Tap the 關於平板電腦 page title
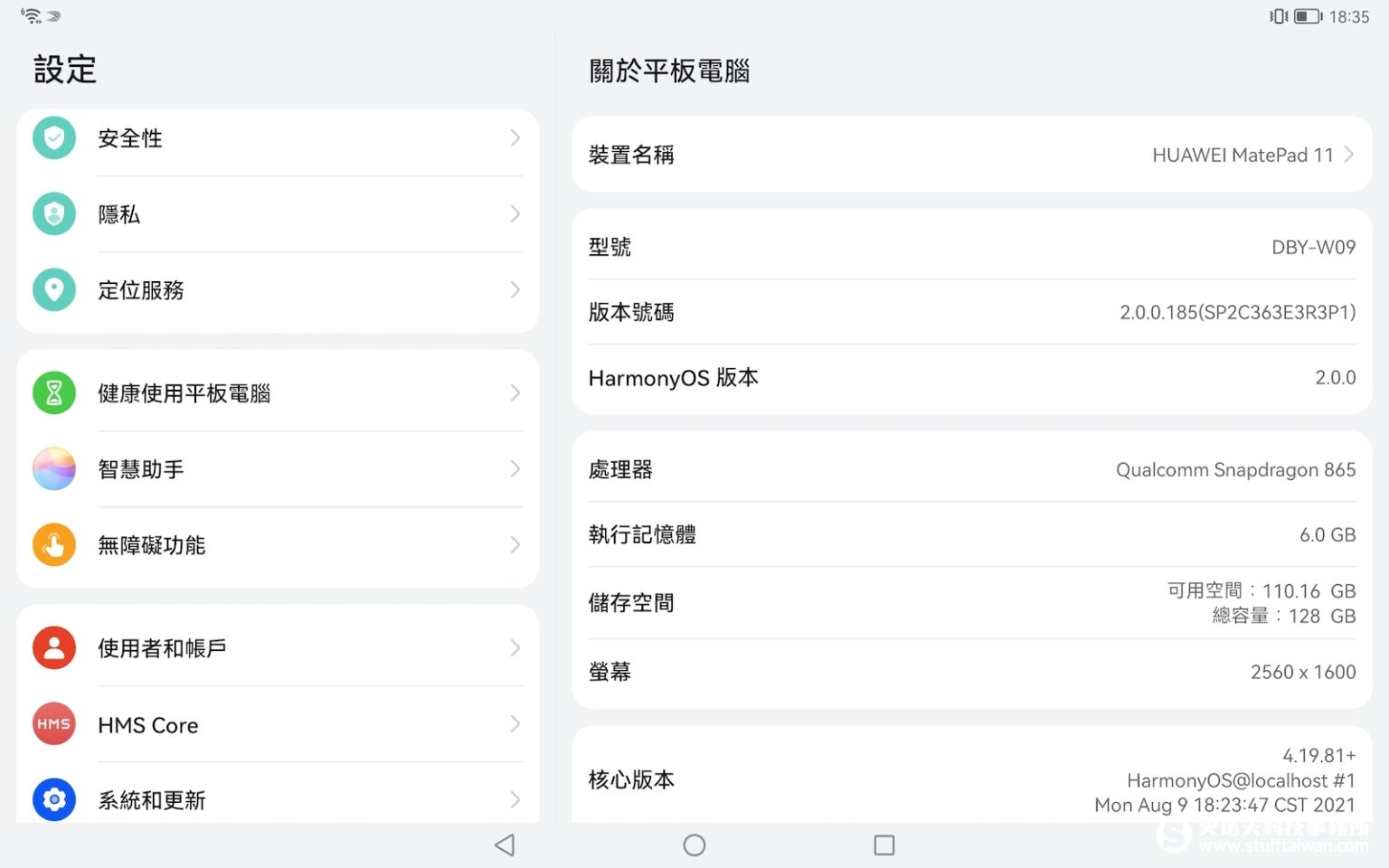1389x868 pixels. tap(669, 71)
